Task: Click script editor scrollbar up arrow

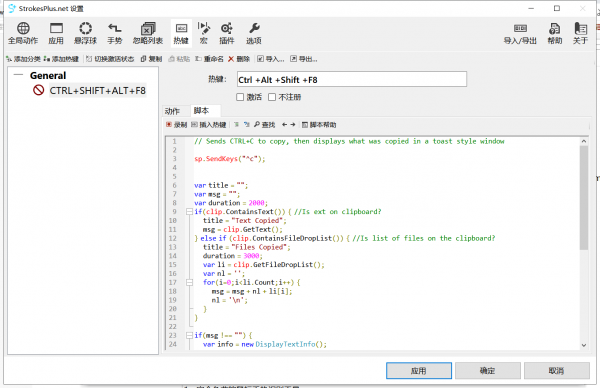Action: 584,141
